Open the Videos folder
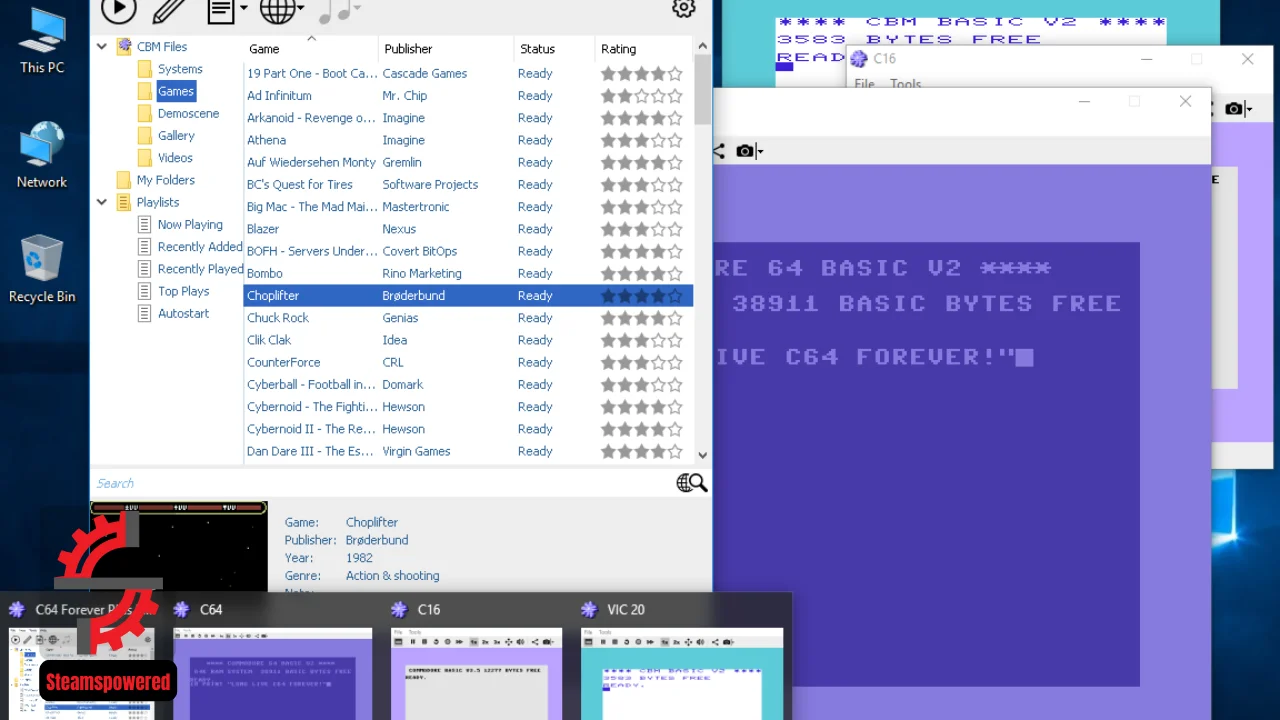Screen dimensions: 1280x720 click(x=175, y=158)
